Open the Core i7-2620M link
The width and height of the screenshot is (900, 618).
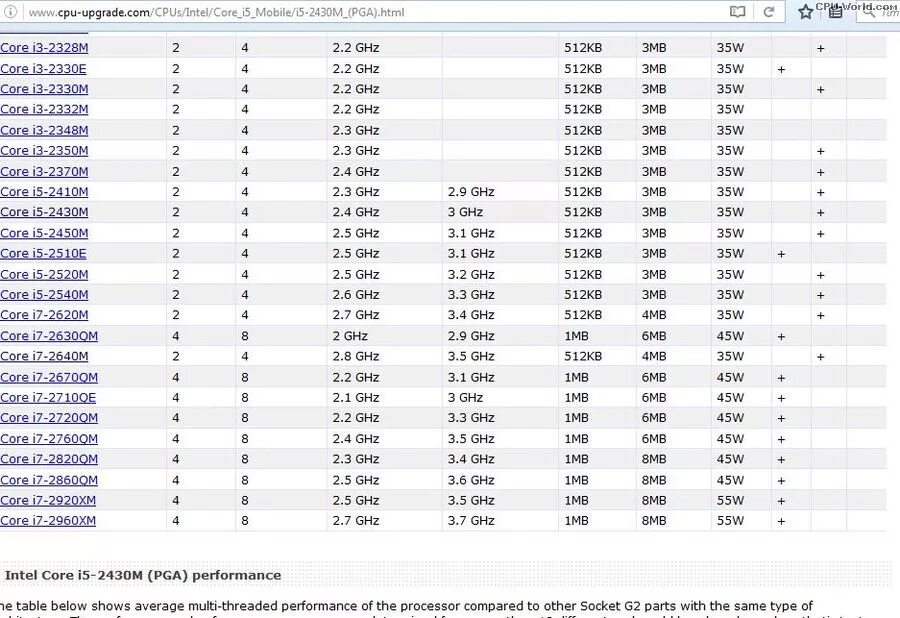(44, 314)
